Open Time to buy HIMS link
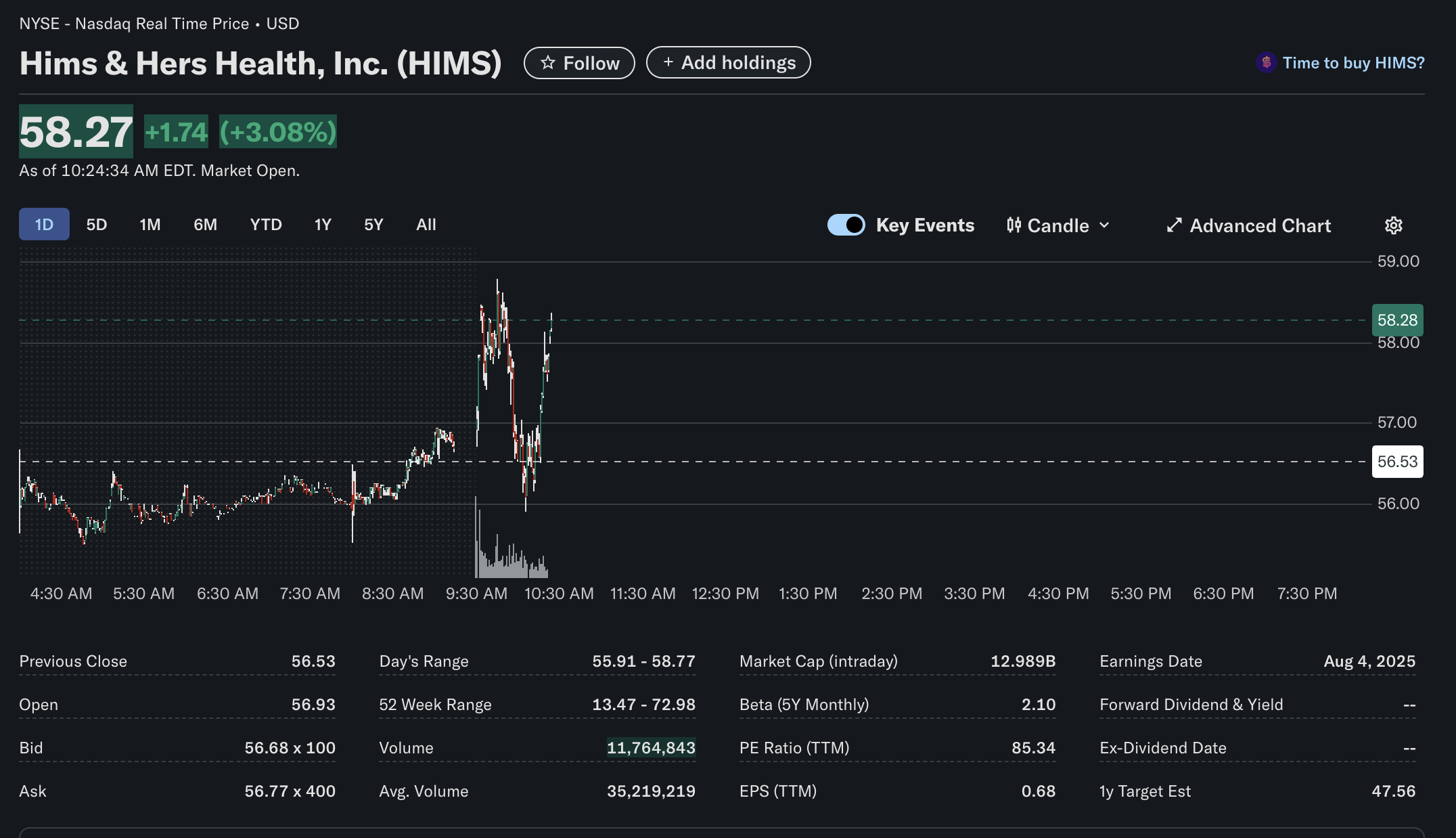1456x838 pixels. pos(1354,63)
